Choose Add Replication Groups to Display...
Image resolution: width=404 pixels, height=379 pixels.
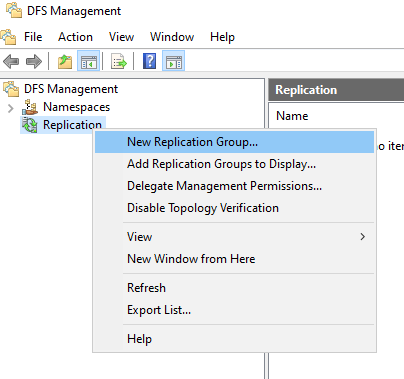tap(234, 164)
